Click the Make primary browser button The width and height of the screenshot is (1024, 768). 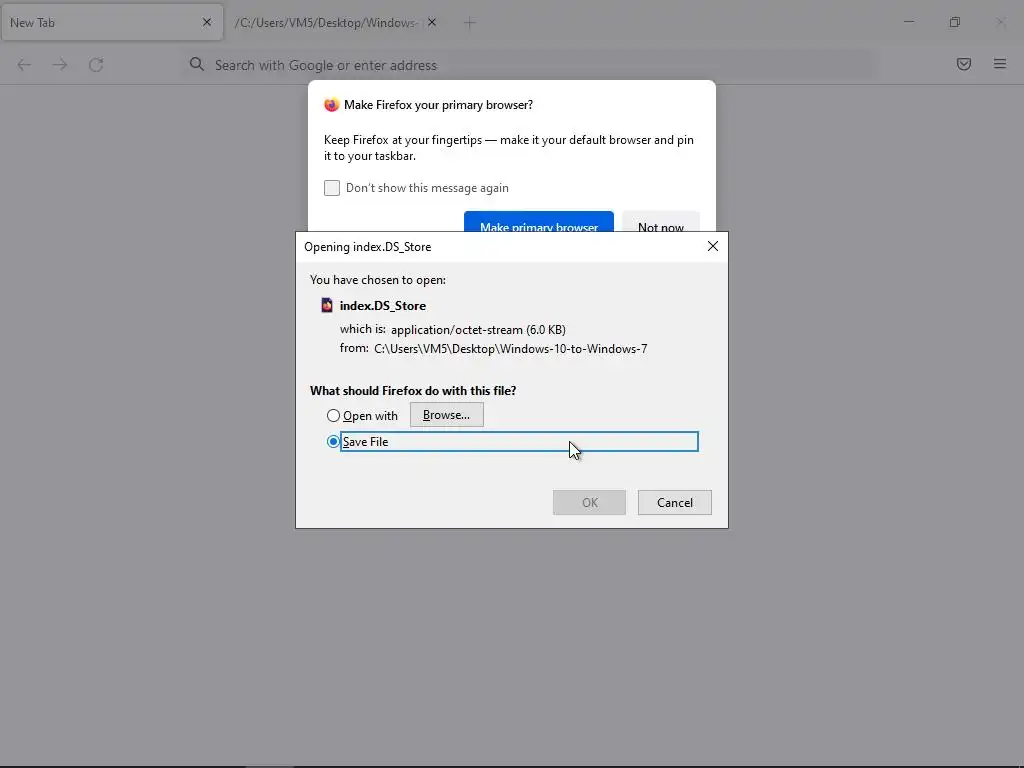click(539, 221)
